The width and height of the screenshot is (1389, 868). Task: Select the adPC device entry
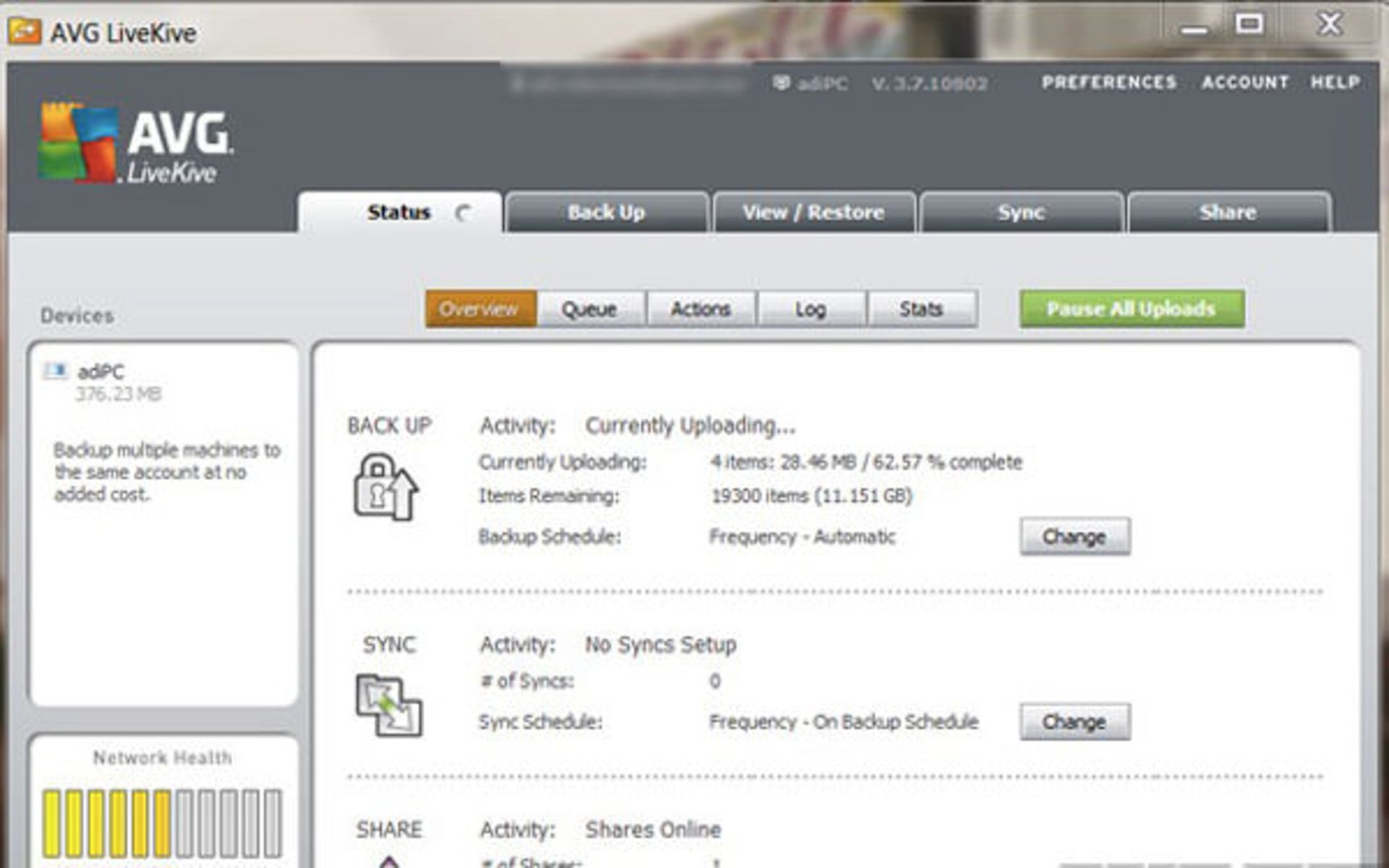(x=101, y=382)
